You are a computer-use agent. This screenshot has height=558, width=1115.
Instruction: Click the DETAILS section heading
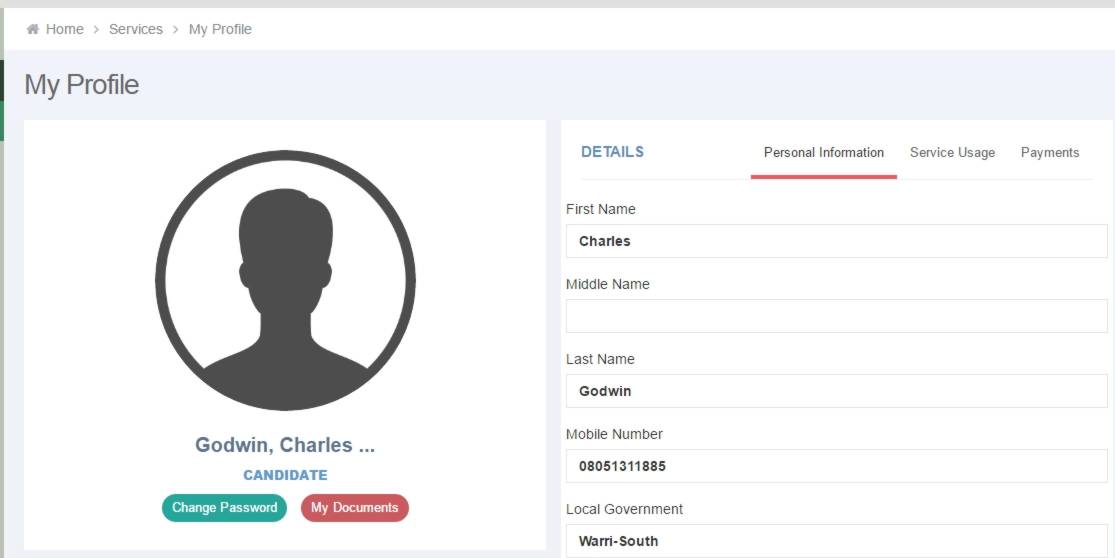[612, 151]
